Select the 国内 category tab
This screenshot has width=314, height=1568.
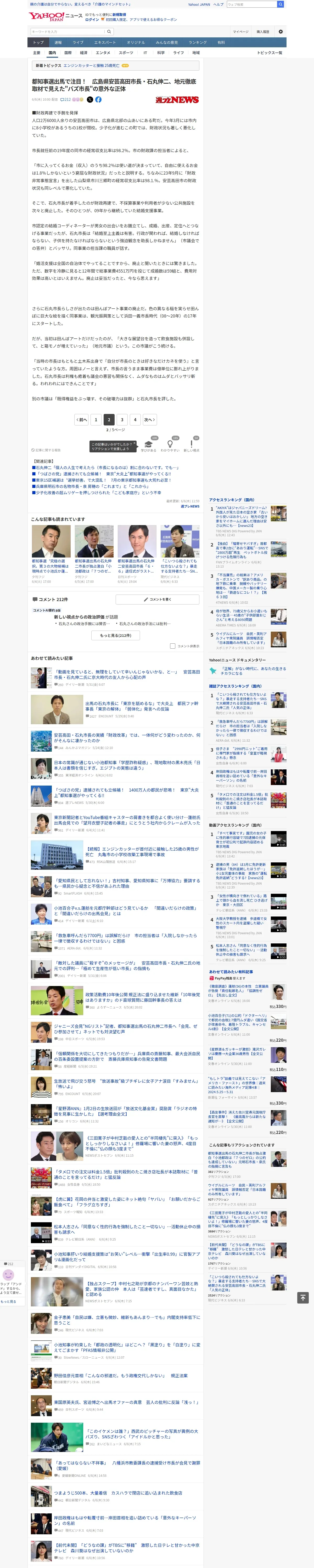pos(52,53)
